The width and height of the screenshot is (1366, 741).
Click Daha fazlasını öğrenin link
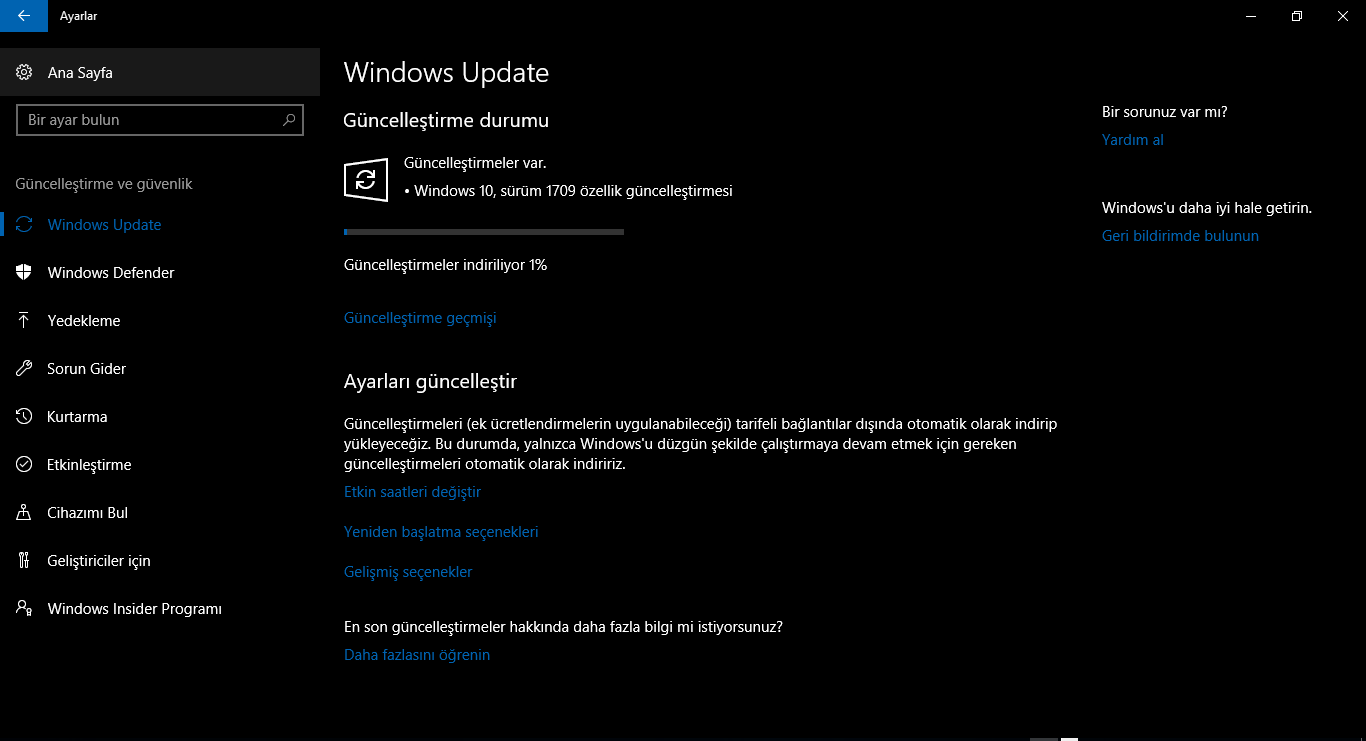417,655
